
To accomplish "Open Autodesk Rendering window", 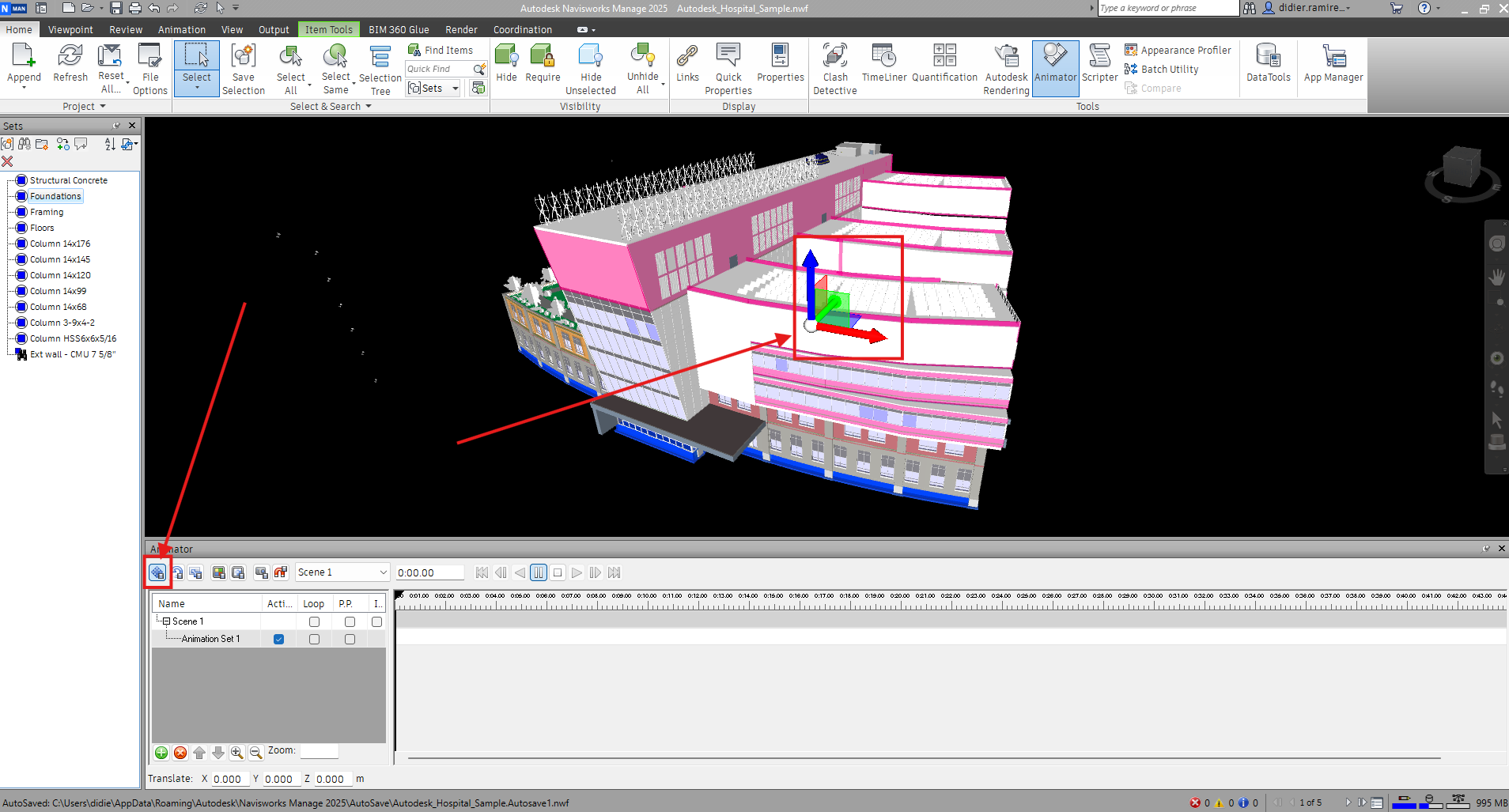I will (1006, 69).
